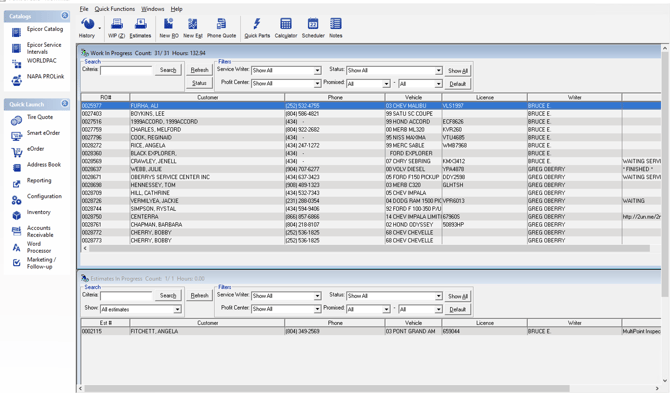Click Default in Work In Progress filters
670x393 pixels.
point(458,84)
